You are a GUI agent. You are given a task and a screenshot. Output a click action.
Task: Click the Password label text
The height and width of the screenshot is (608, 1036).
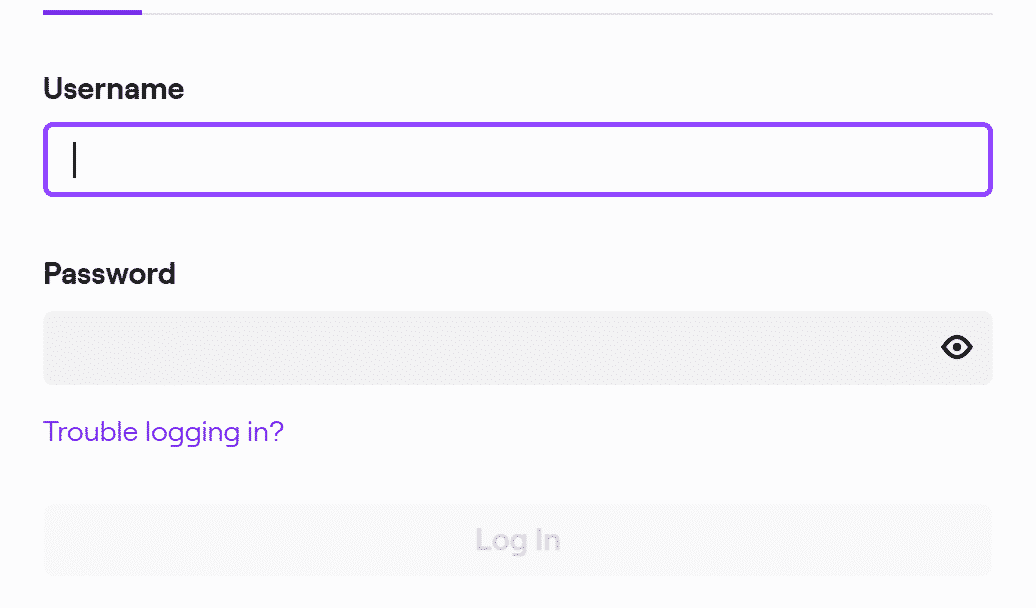coord(110,274)
